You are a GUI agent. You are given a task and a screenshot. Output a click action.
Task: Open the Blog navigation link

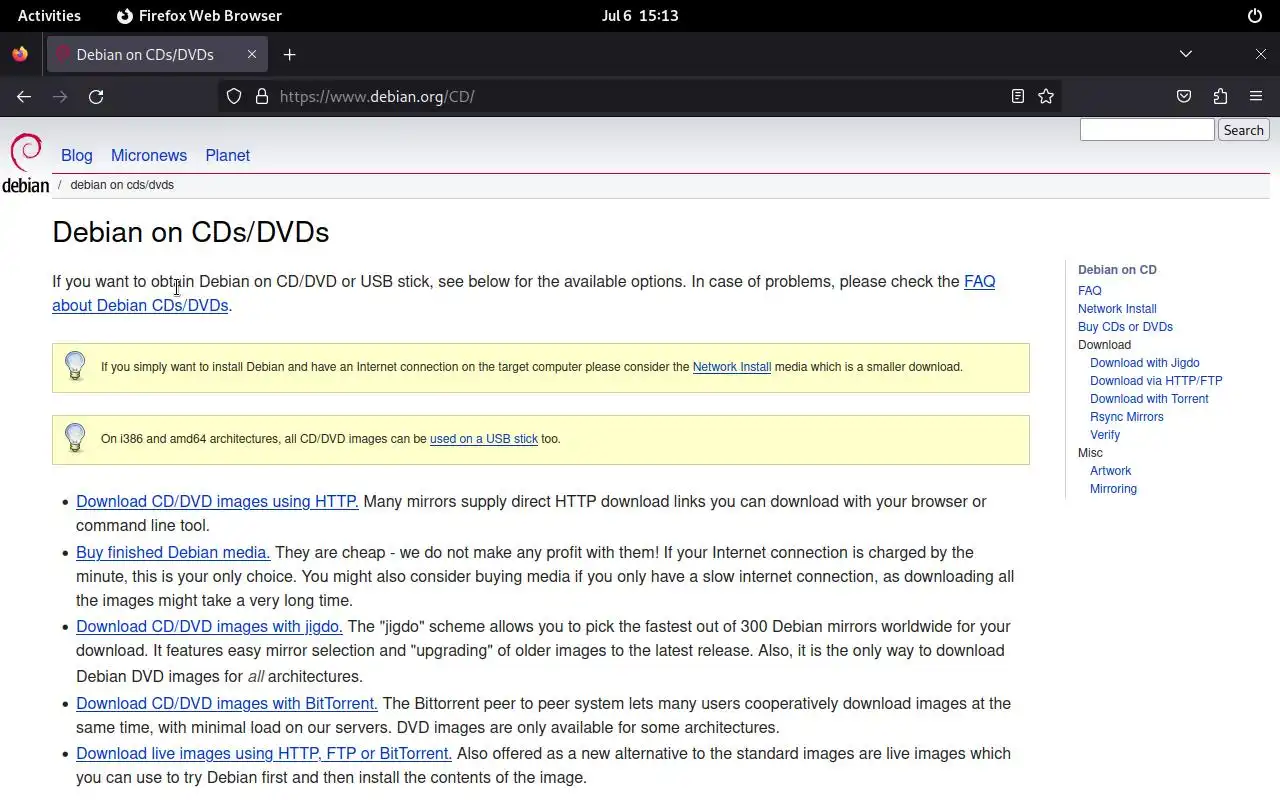click(x=77, y=155)
